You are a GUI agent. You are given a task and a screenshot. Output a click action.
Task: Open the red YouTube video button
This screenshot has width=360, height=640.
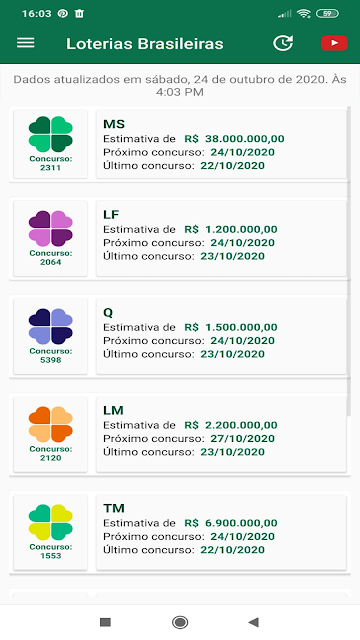click(334, 43)
